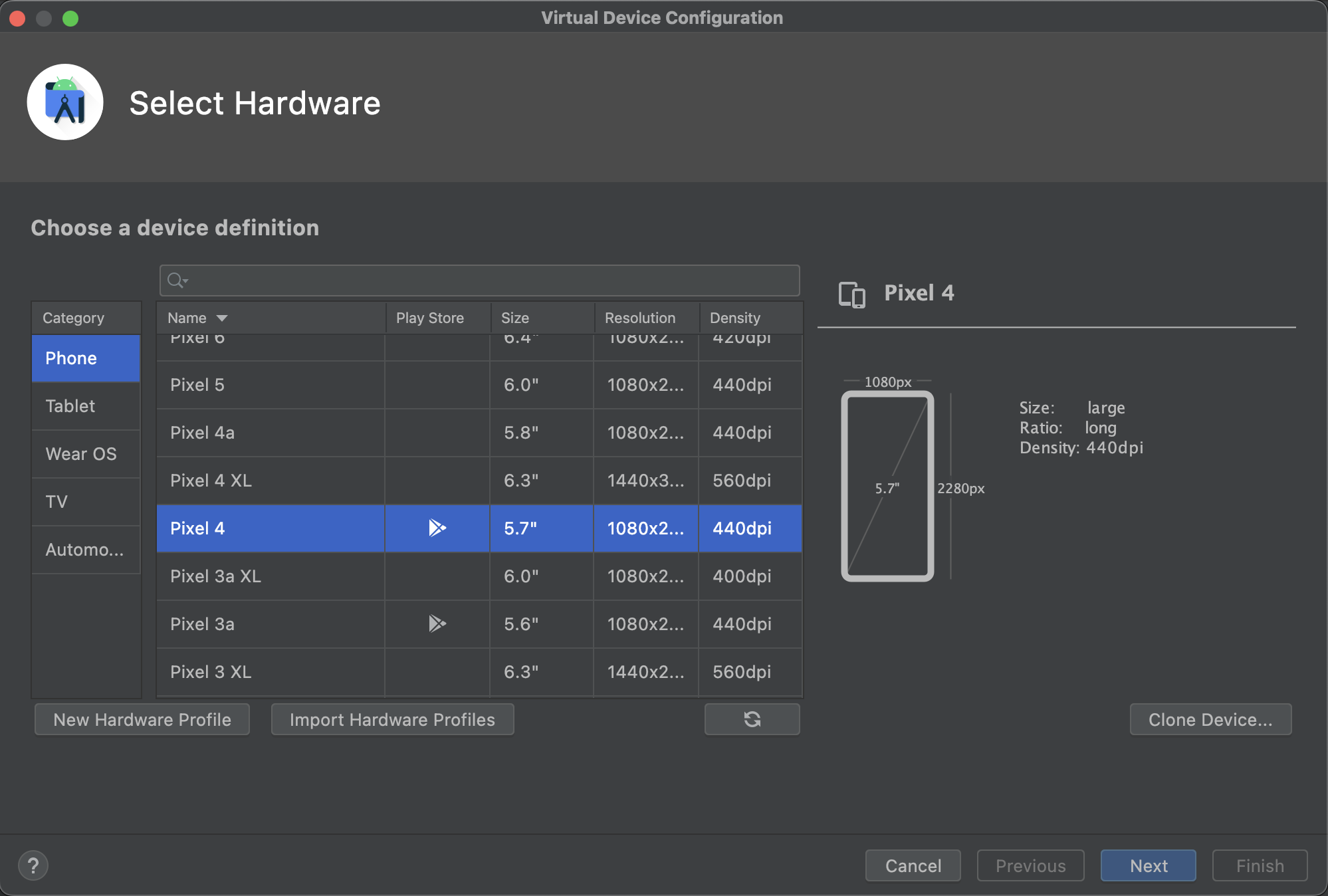Switch to the Wear OS category

tap(86, 454)
